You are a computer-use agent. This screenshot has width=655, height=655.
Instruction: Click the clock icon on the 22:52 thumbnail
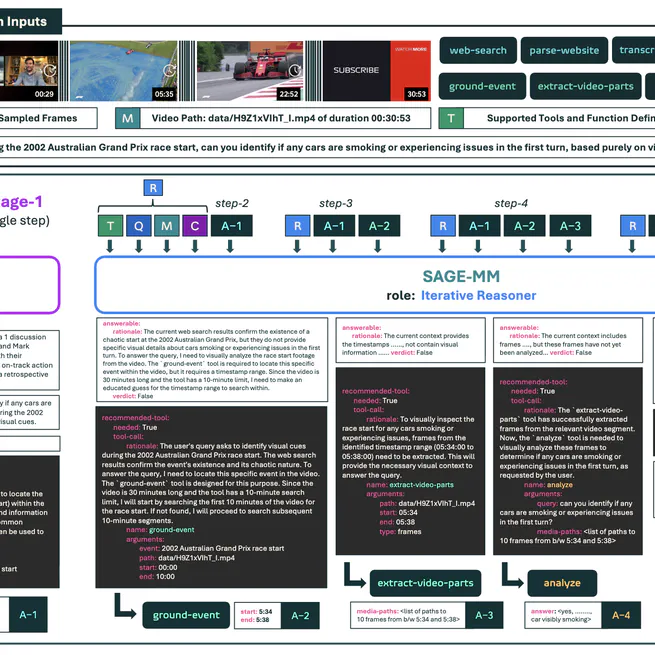pos(295,70)
